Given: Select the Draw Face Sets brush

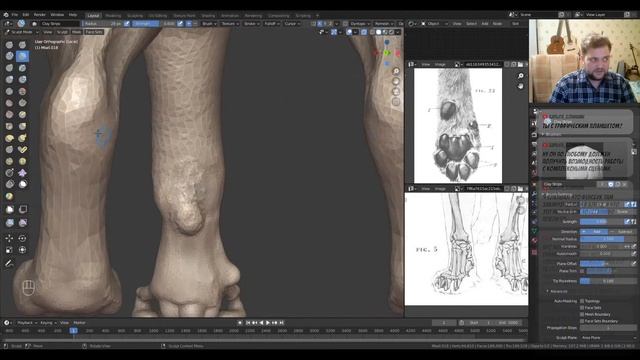Looking at the screenshot, I should point(9,196).
